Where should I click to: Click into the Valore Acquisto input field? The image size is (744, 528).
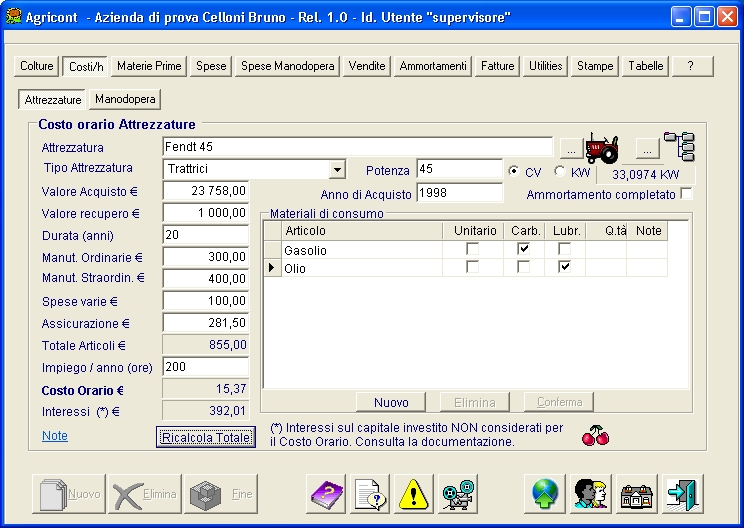click(205, 191)
